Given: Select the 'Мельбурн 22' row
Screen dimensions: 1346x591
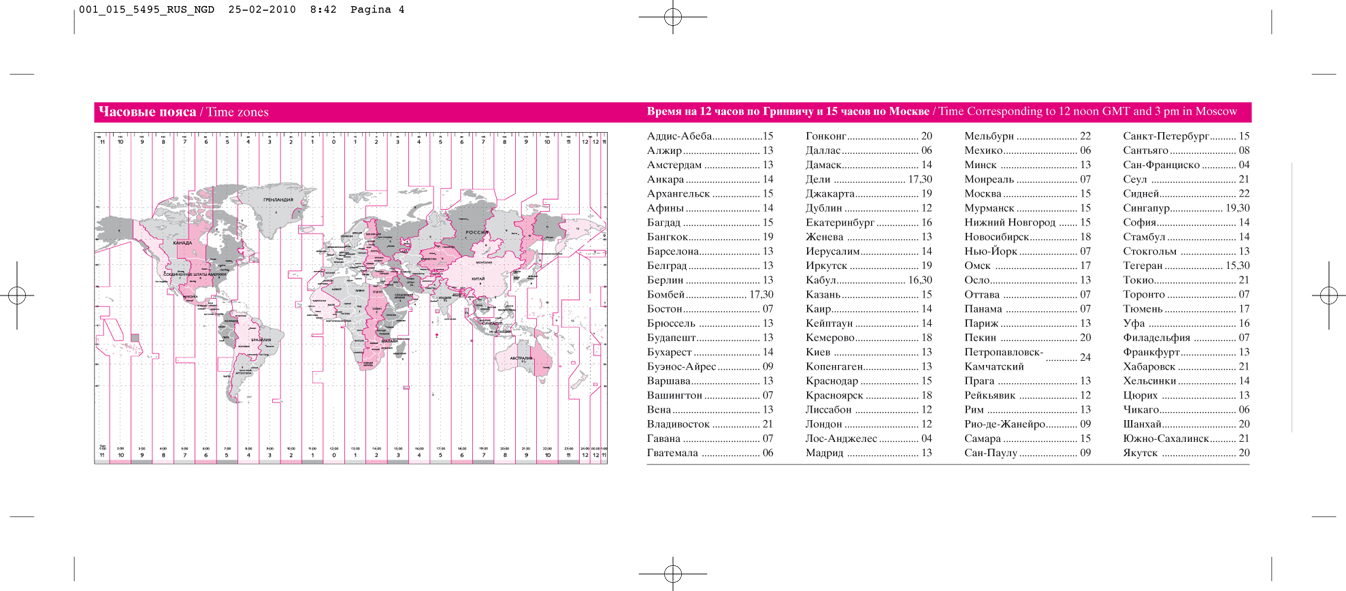Looking at the screenshot, I should pos(1028,136).
